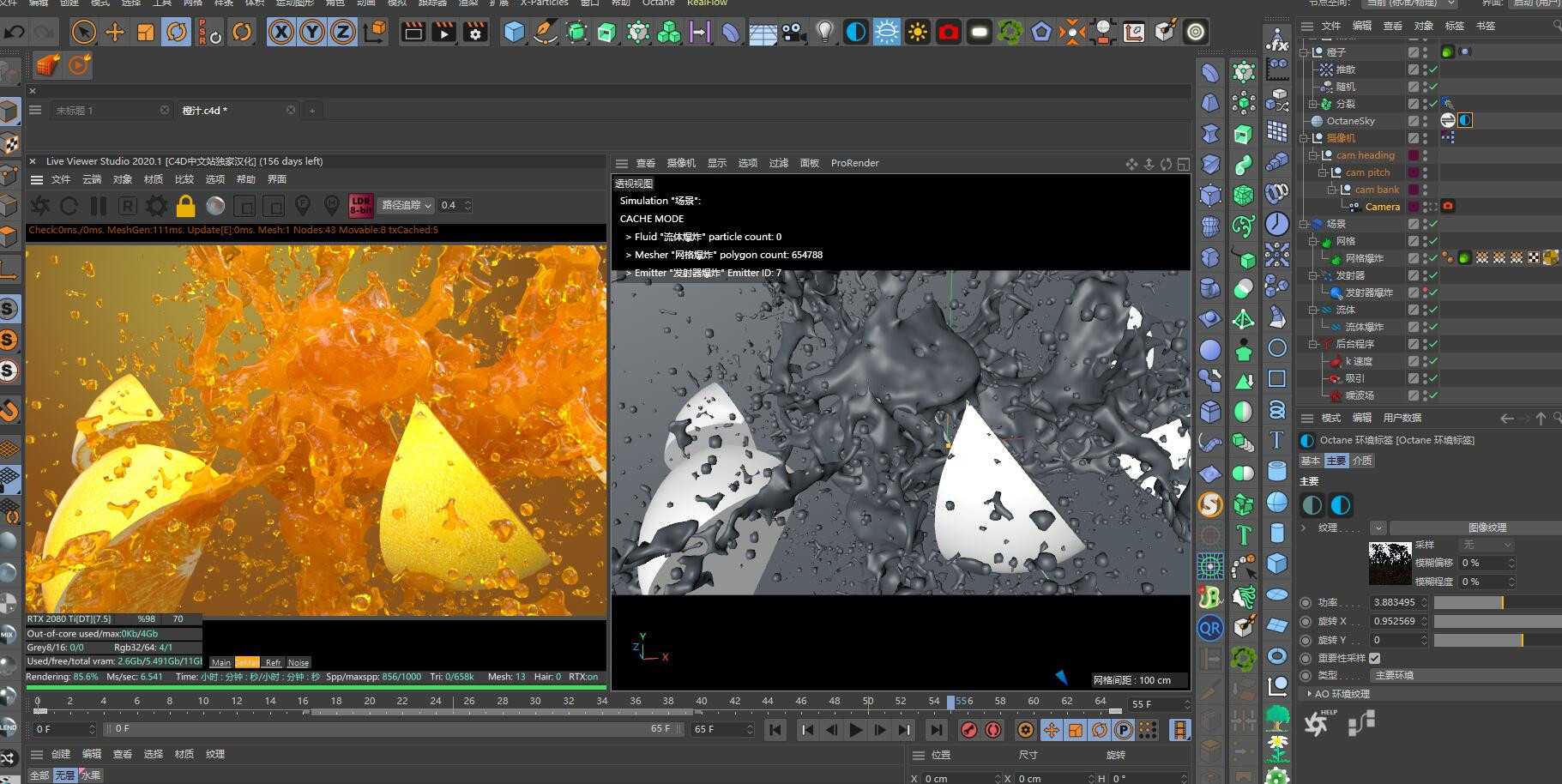
Task: Open the spline pen tool
Action: click(x=545, y=33)
